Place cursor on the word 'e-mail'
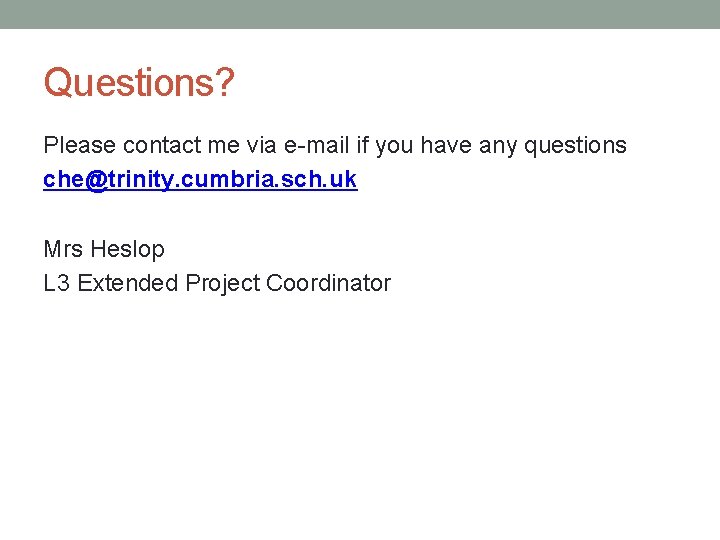The width and height of the screenshot is (720, 540). pos(316,146)
